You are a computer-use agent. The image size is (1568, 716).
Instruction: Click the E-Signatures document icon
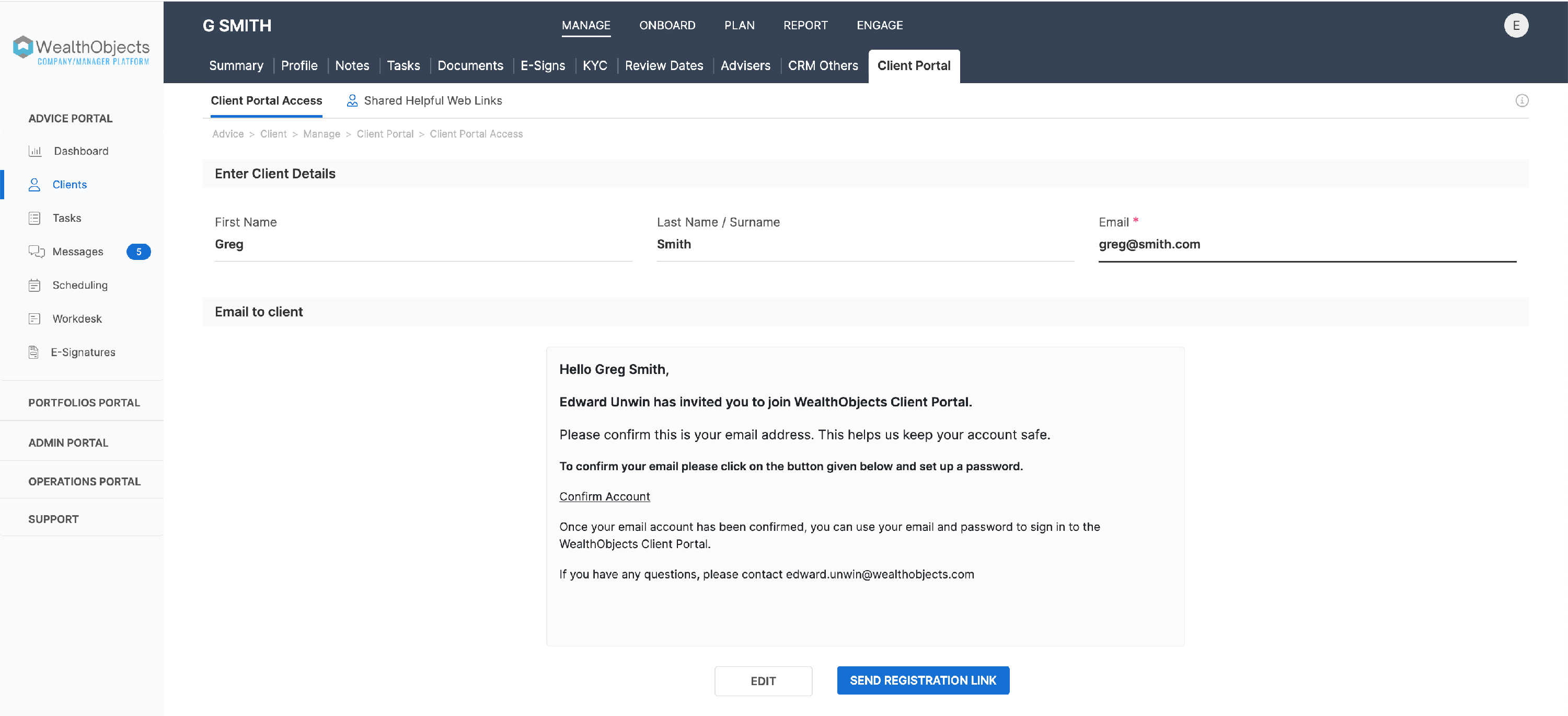33,352
